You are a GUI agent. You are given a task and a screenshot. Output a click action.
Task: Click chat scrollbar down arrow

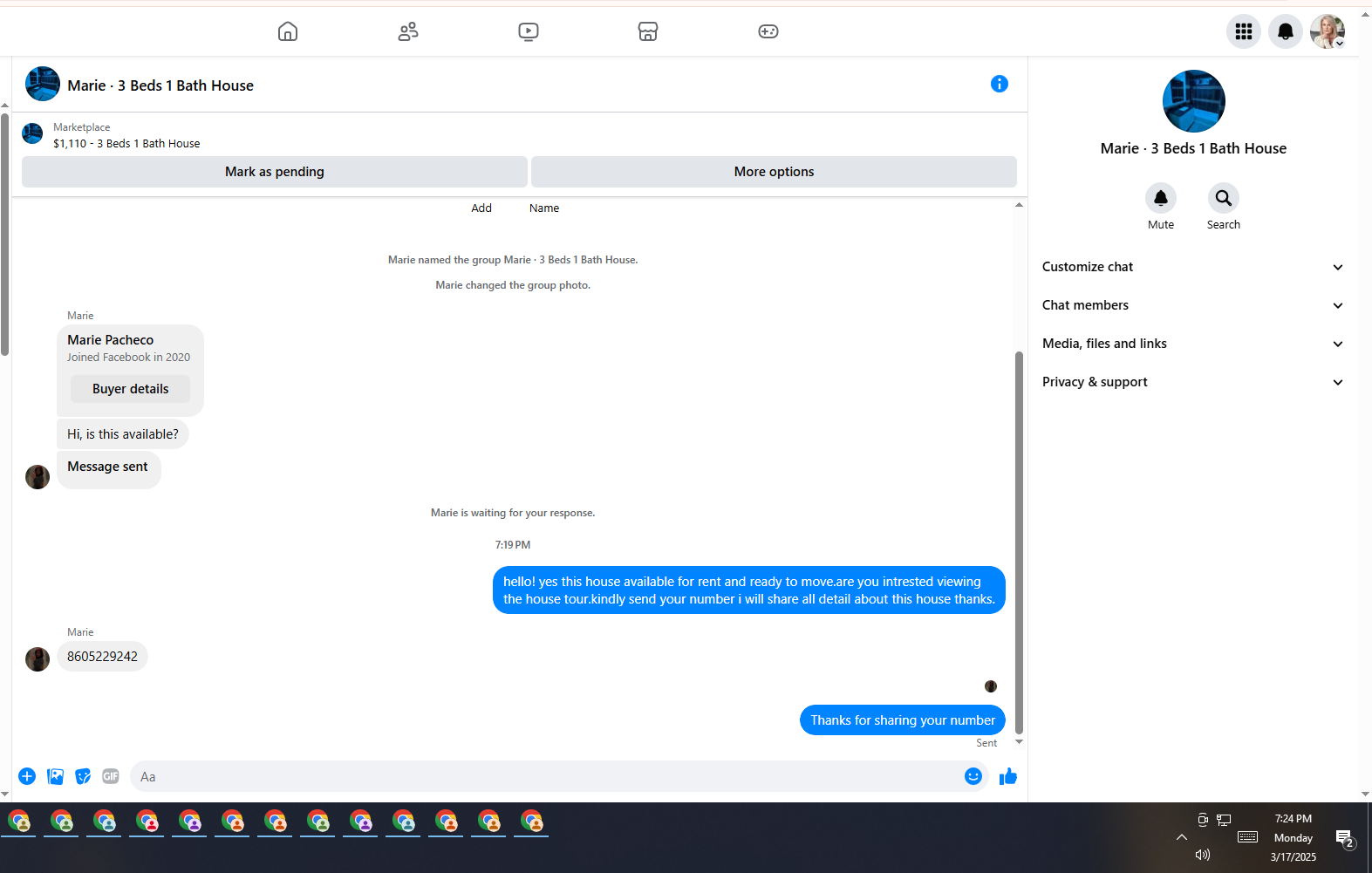point(1019,742)
